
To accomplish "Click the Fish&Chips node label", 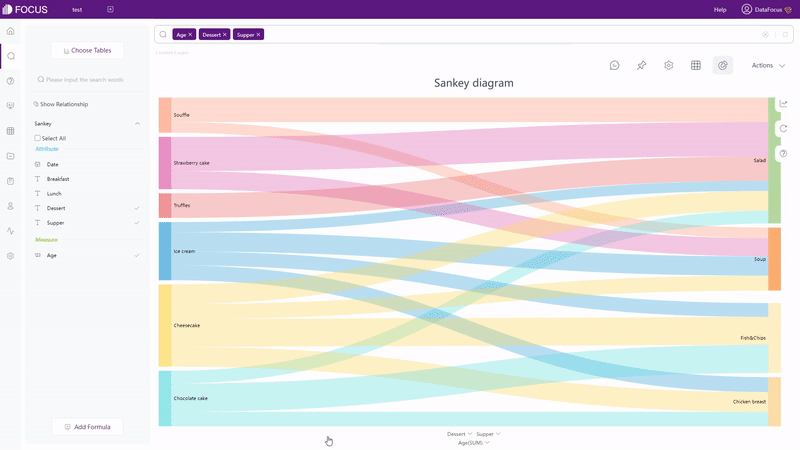I will pos(753,338).
